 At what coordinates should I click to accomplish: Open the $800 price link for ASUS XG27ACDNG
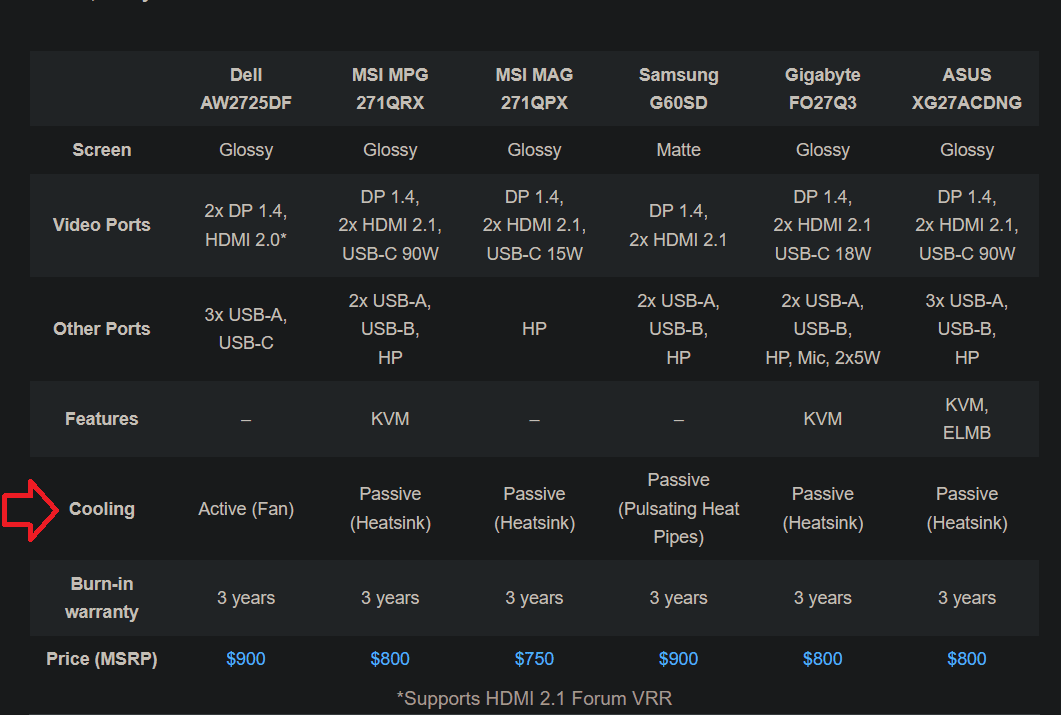(x=966, y=659)
